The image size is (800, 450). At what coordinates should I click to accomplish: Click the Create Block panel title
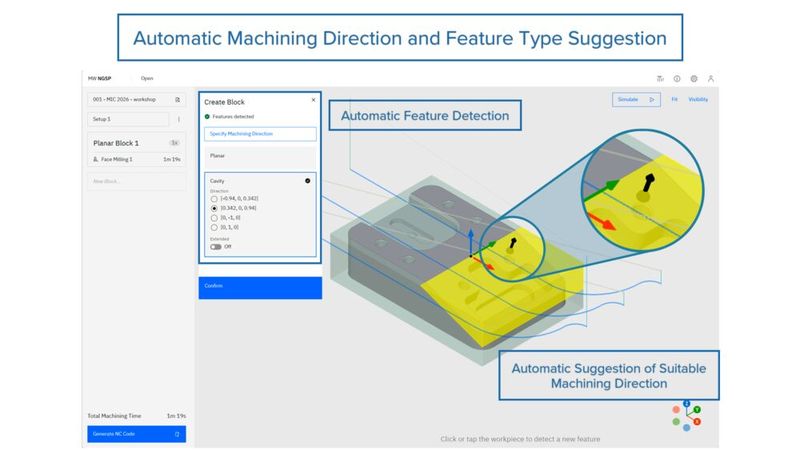tap(224, 102)
